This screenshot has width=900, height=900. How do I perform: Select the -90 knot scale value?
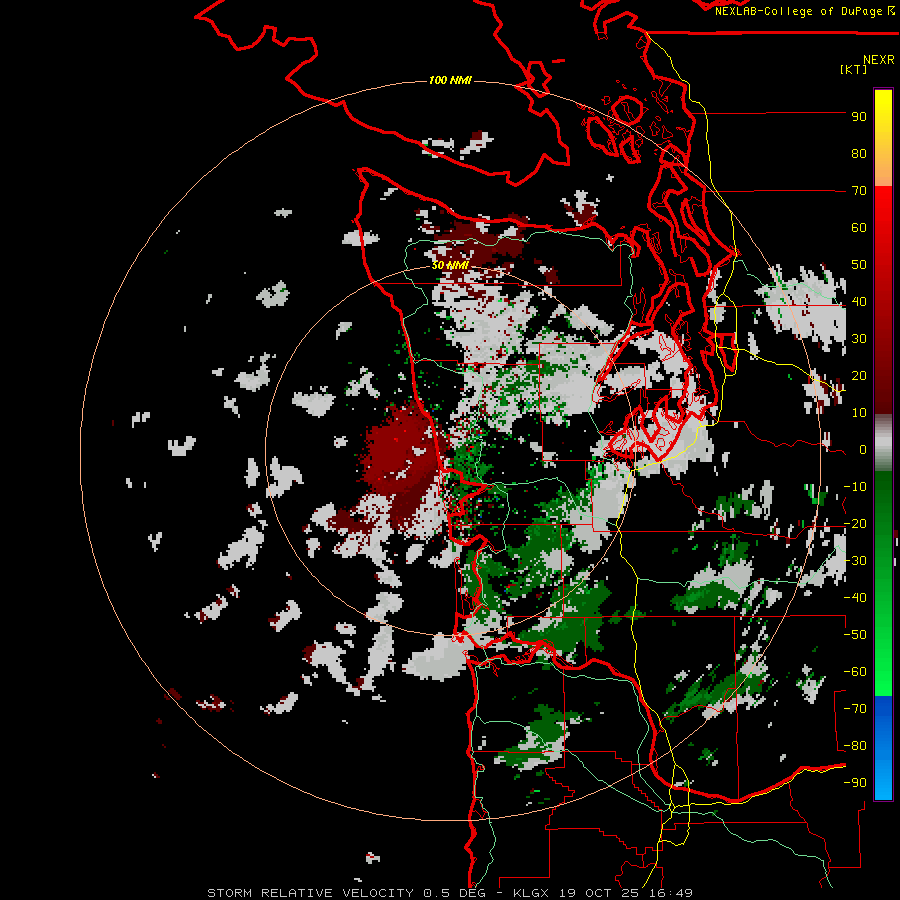[855, 783]
